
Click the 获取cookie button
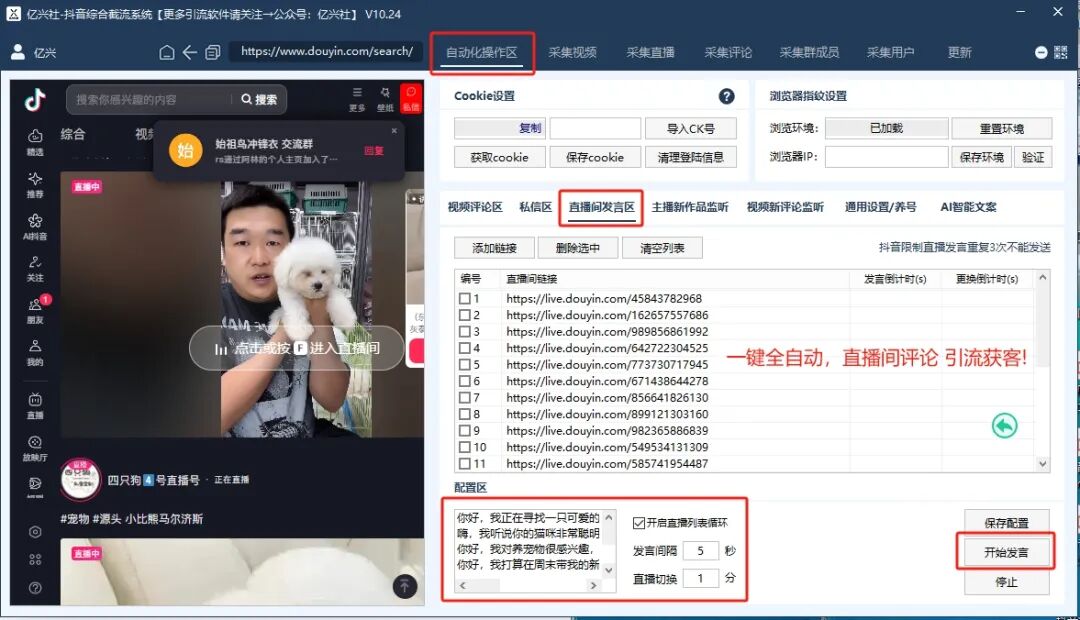tap(499, 158)
